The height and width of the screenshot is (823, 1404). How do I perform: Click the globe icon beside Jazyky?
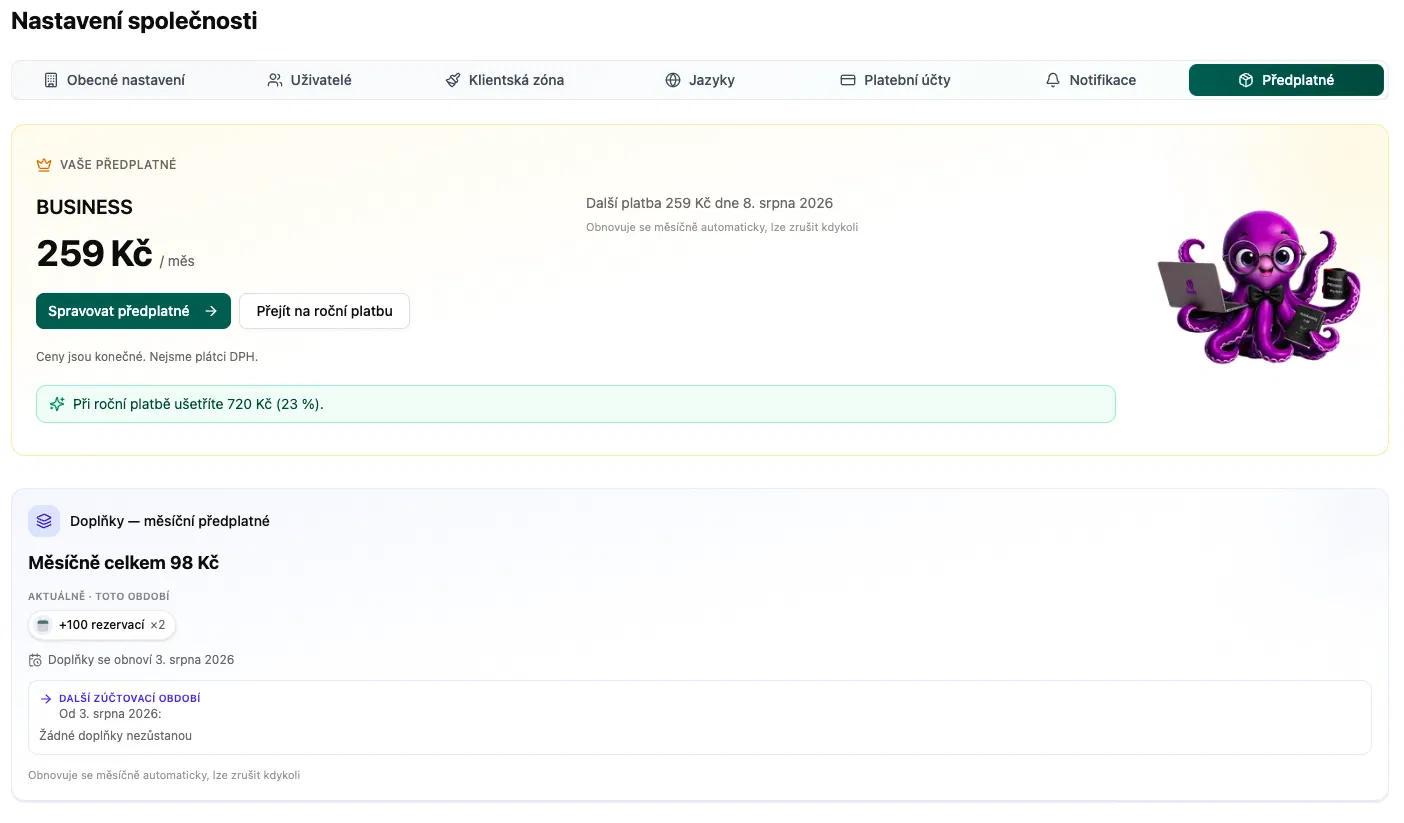[673, 80]
